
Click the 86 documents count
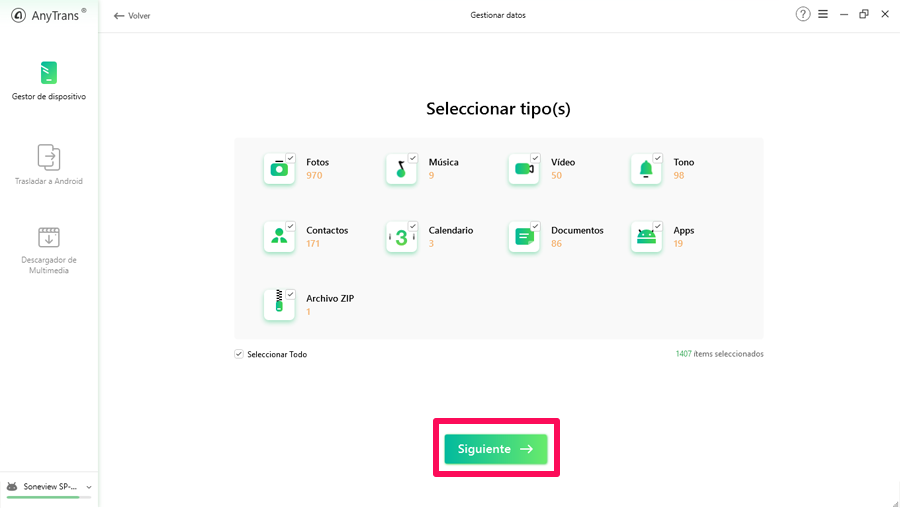(556, 243)
